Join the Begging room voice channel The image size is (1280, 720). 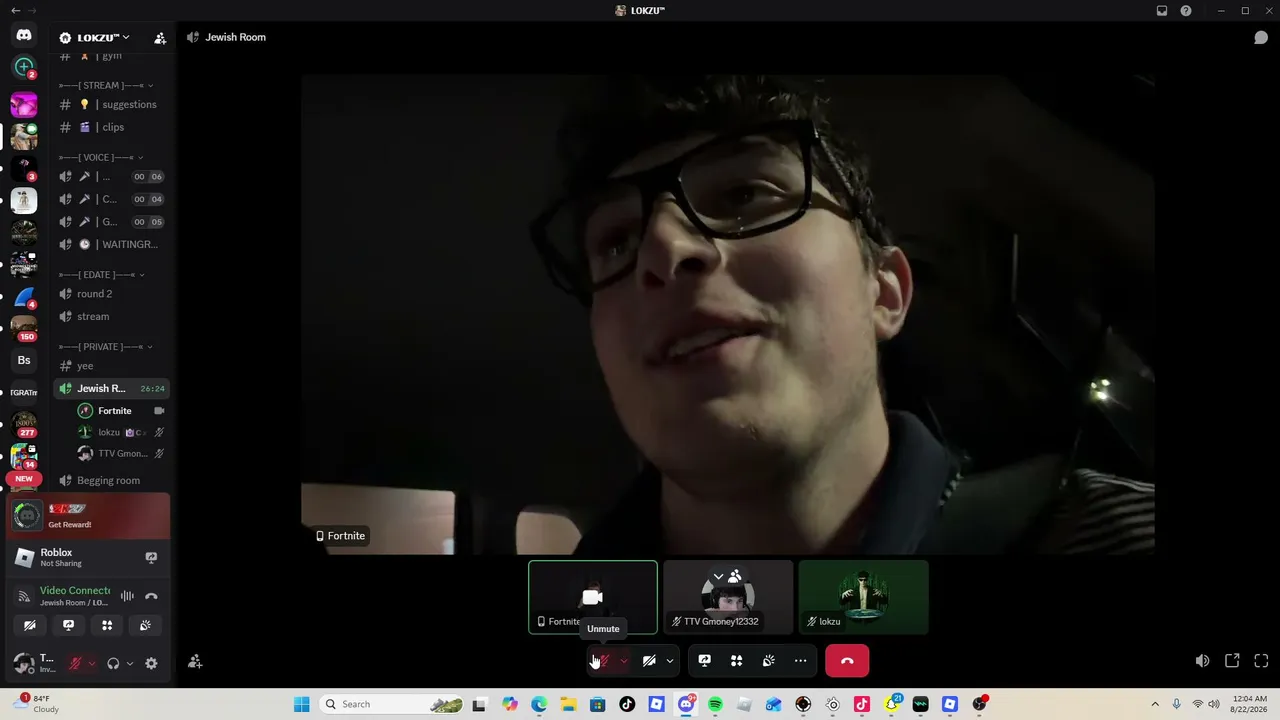[x=110, y=481]
